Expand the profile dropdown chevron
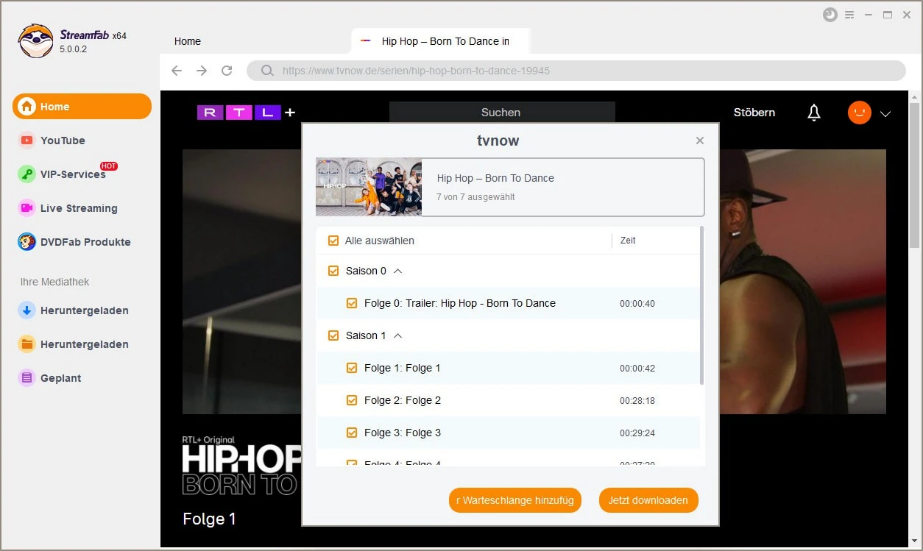This screenshot has height=551, width=923. (x=885, y=114)
